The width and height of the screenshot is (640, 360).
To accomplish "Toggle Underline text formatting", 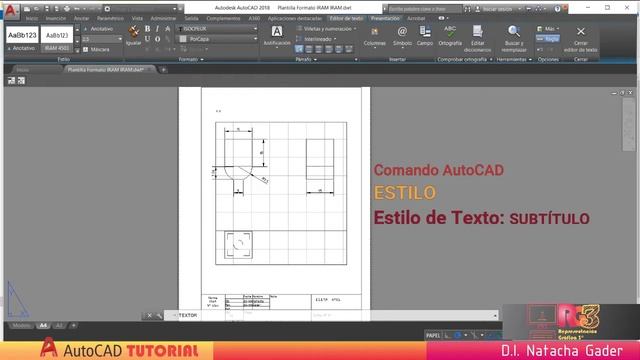I will click(147, 39).
